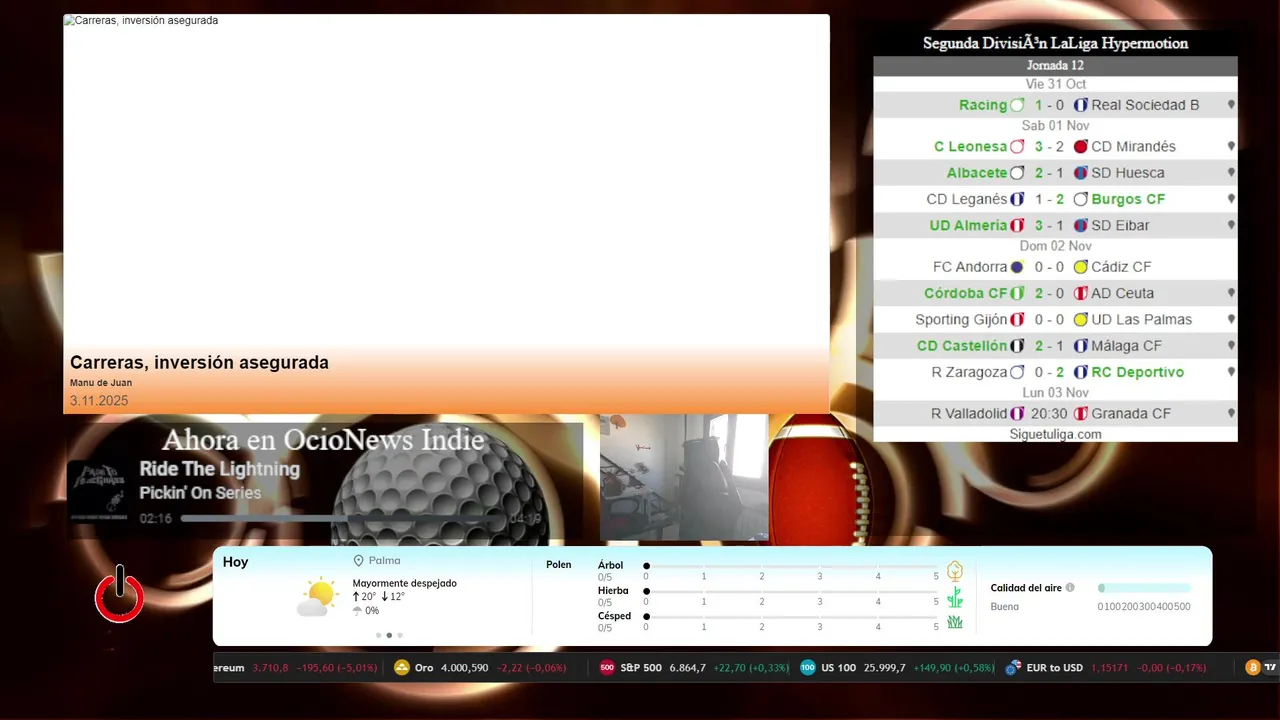Click the Hierba plant pollen icon
Viewport: 1280px width, 720px height.
[x=955, y=597]
